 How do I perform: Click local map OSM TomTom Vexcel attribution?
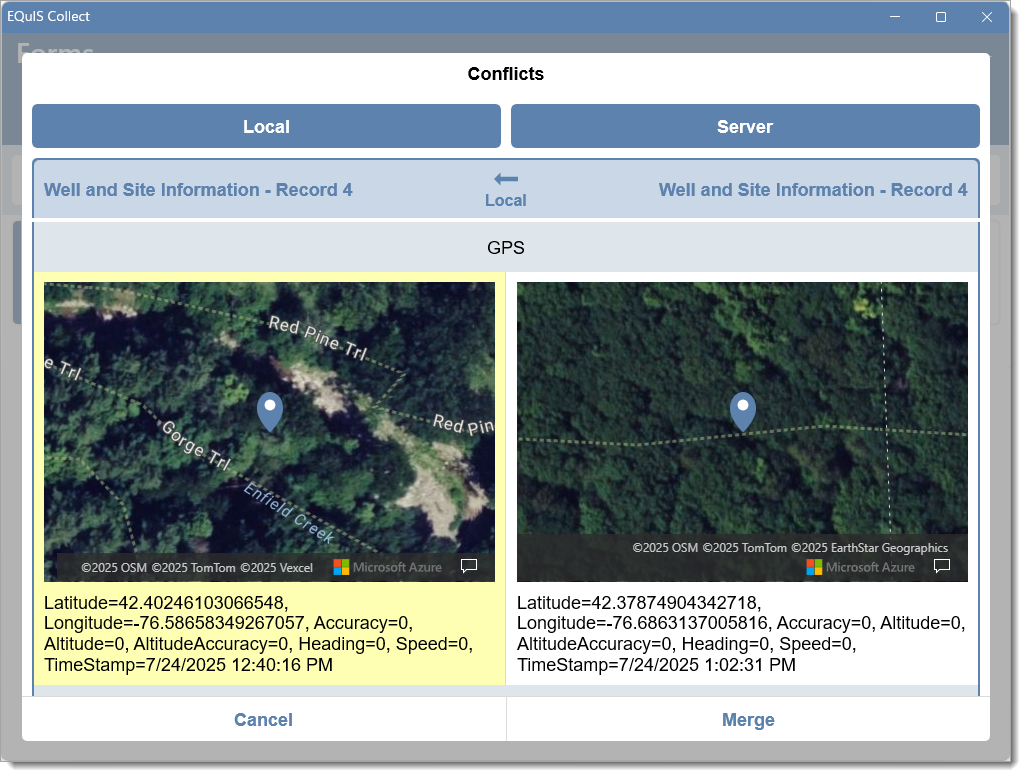click(197, 568)
